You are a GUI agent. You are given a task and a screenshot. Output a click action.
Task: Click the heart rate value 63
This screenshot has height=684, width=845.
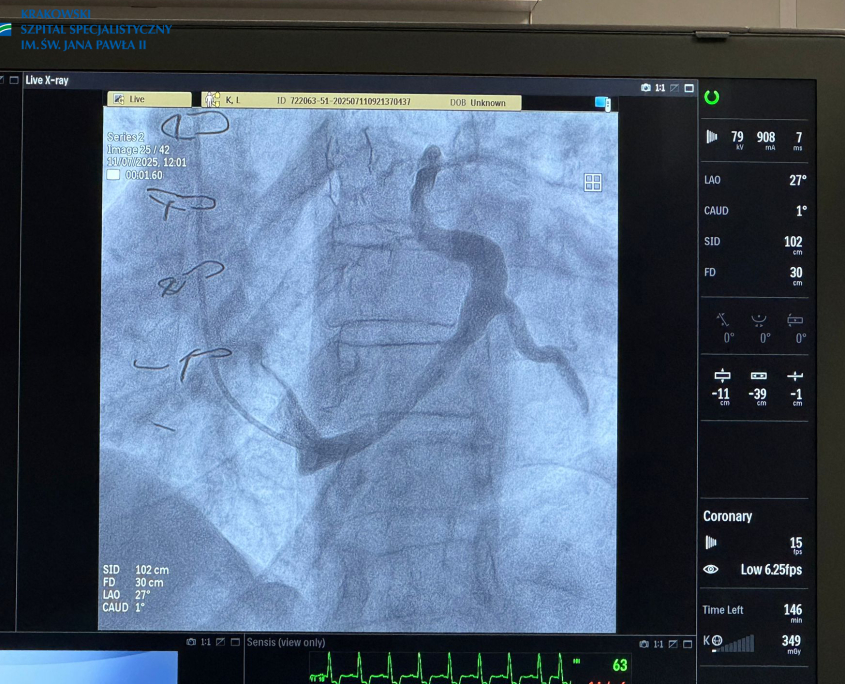pyautogui.click(x=620, y=666)
